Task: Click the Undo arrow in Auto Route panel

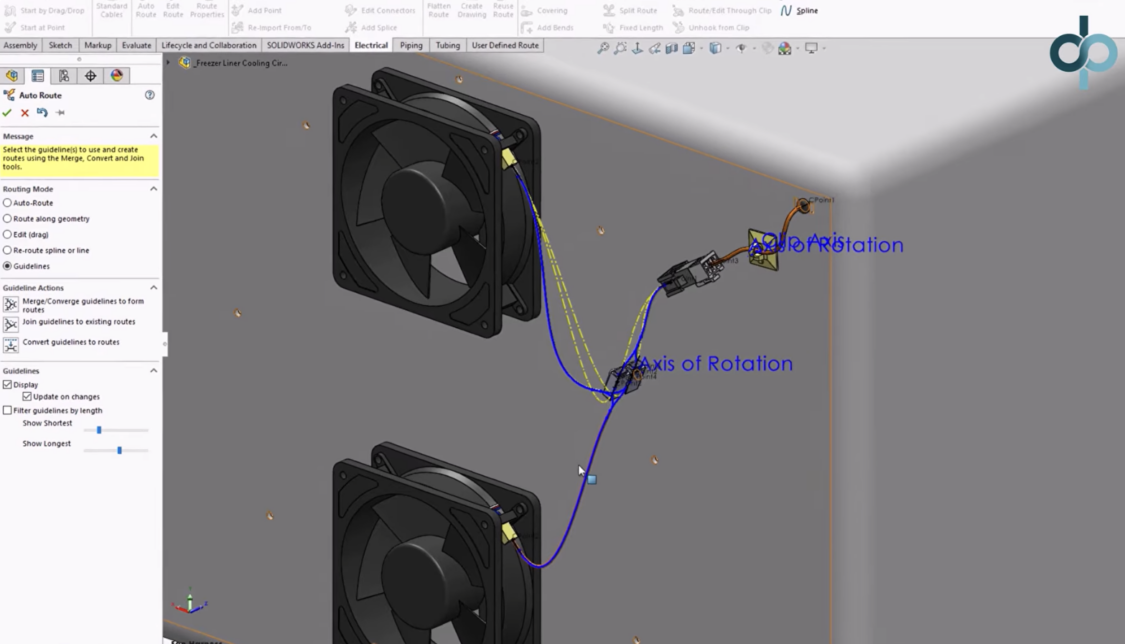Action: (42, 113)
